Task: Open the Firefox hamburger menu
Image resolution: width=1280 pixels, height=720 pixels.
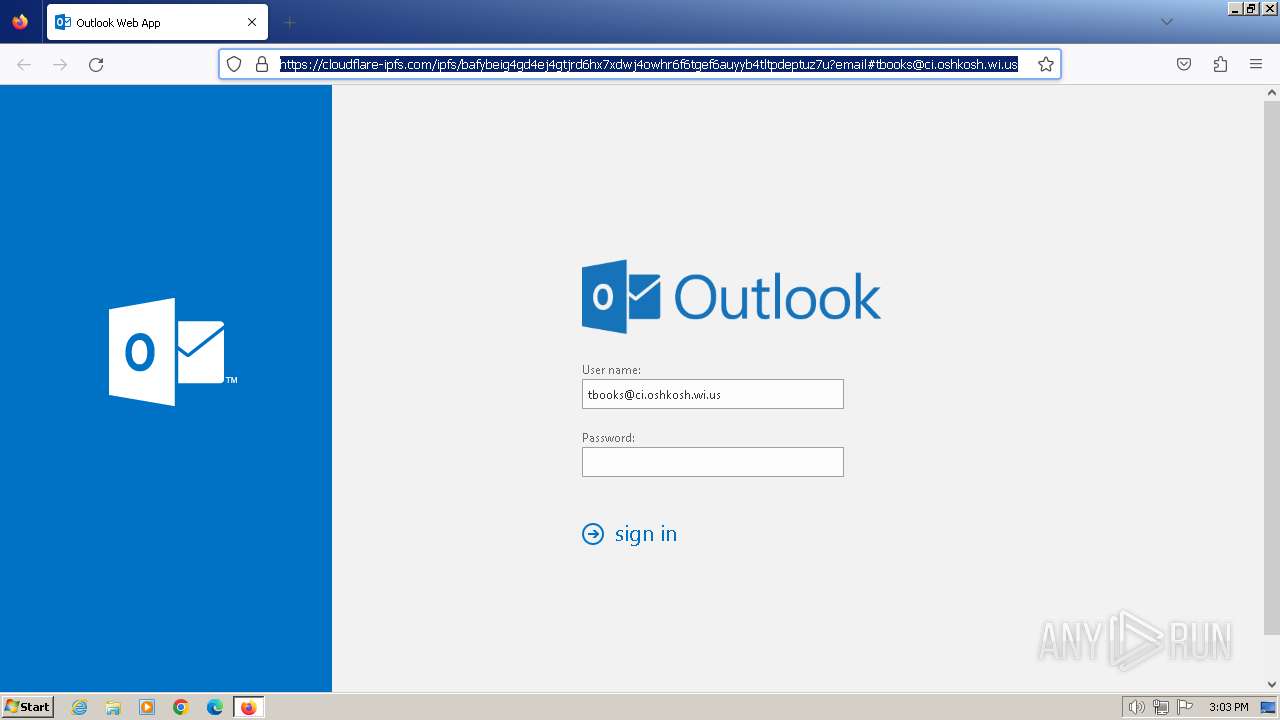Action: [x=1256, y=64]
